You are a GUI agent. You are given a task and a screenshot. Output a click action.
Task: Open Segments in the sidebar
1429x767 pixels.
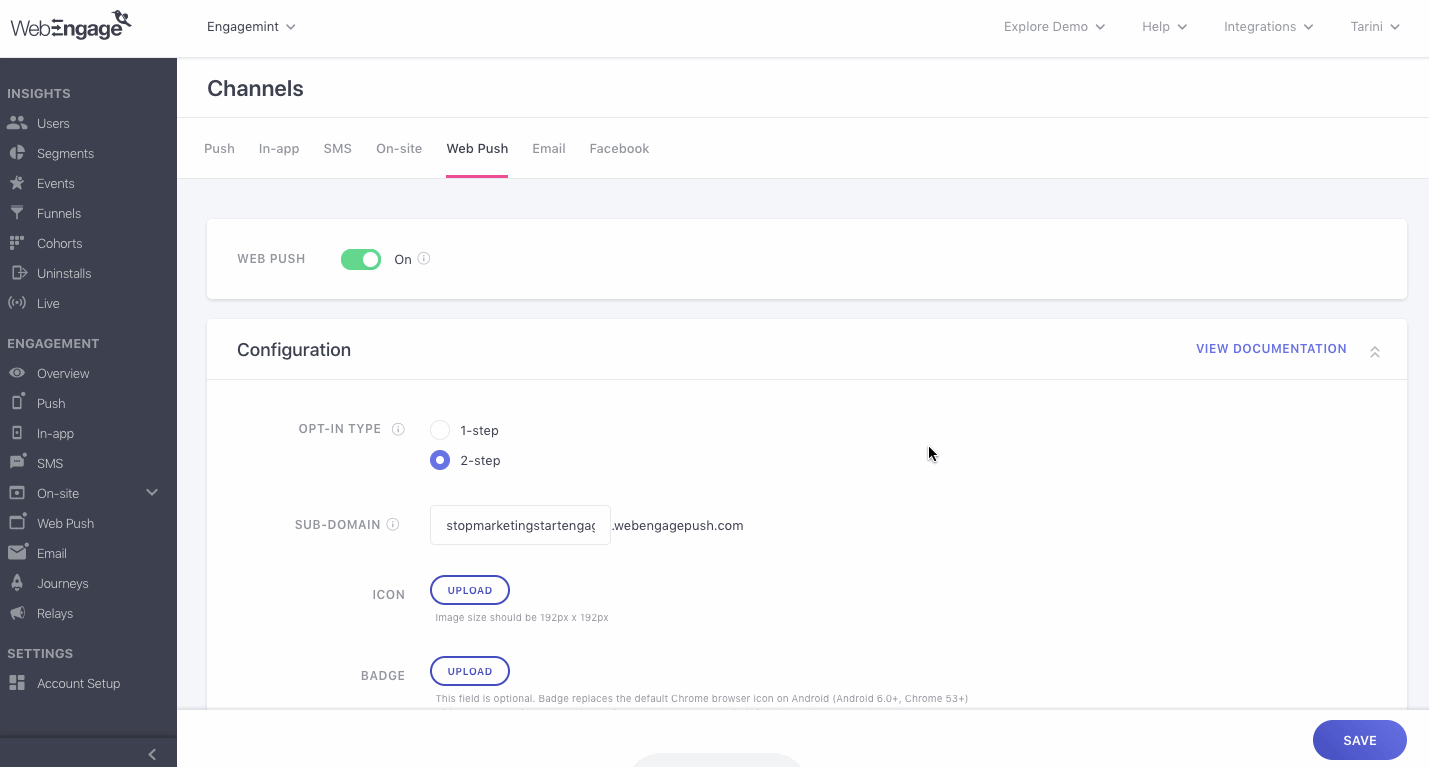pos(65,153)
